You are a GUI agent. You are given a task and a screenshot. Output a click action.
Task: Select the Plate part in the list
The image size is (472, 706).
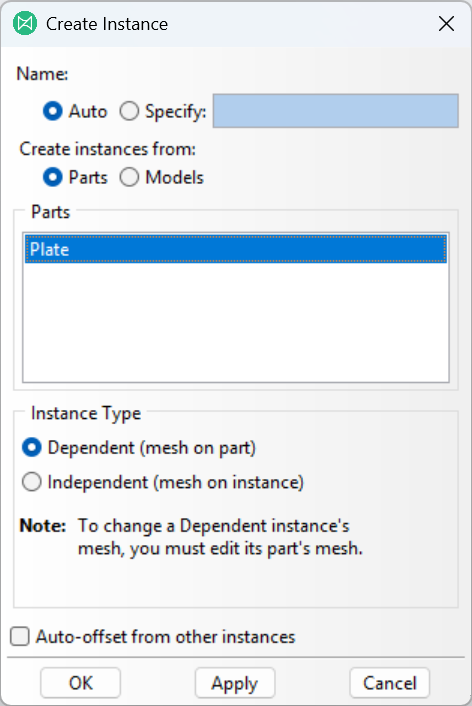pyautogui.click(x=236, y=249)
